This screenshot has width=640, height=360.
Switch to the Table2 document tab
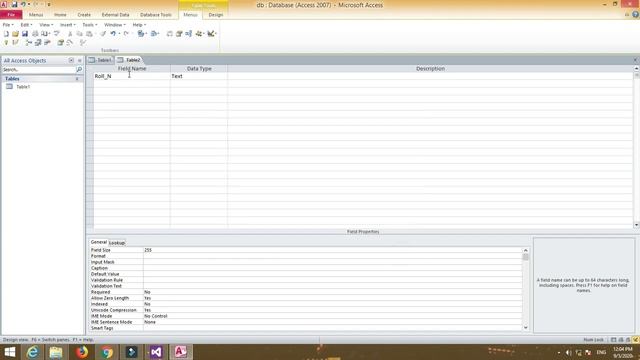point(129,60)
